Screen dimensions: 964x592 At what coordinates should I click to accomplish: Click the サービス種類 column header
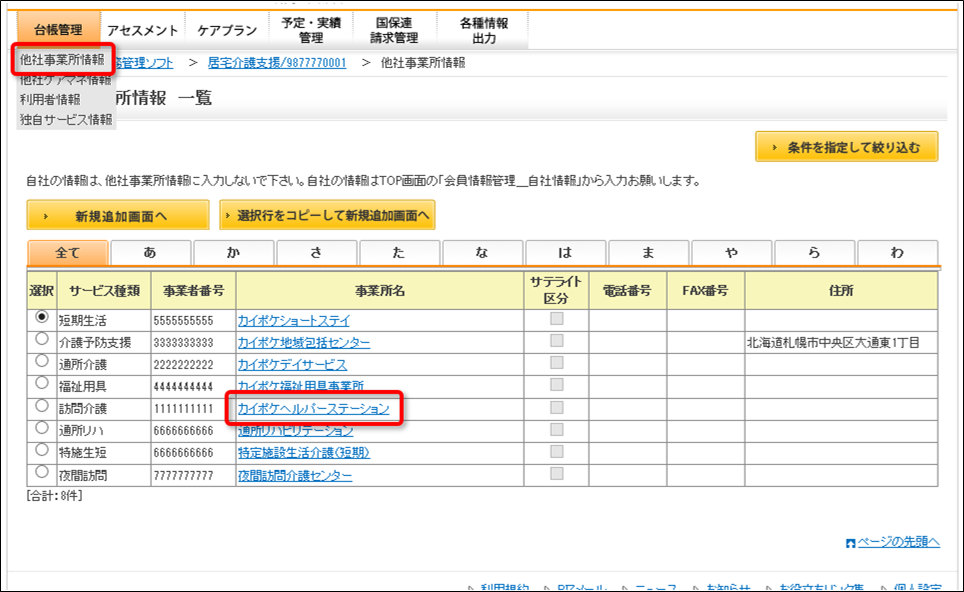coord(104,291)
